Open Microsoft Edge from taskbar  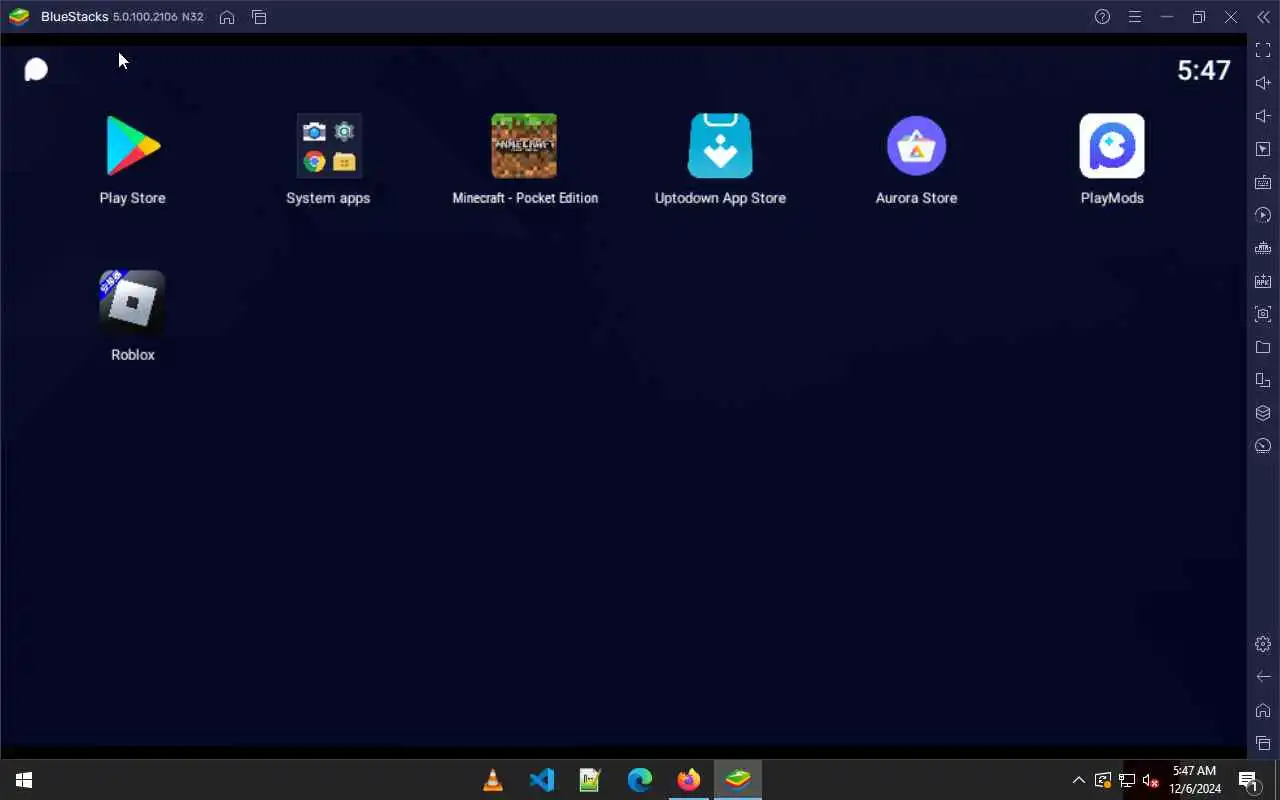point(640,780)
